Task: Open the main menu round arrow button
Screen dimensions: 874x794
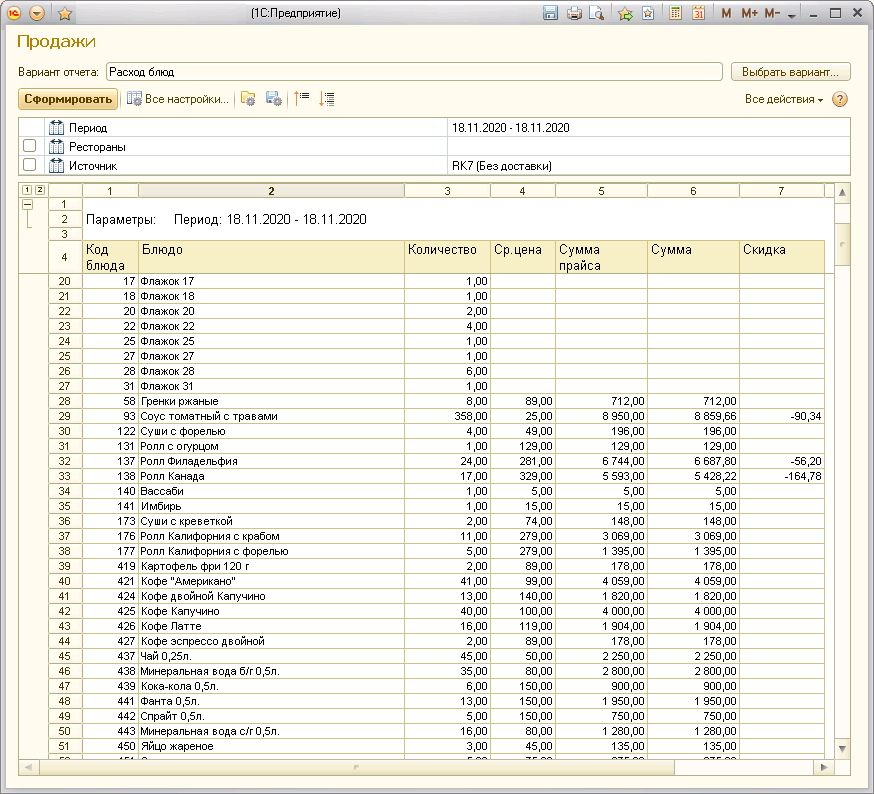Action: coord(37,13)
